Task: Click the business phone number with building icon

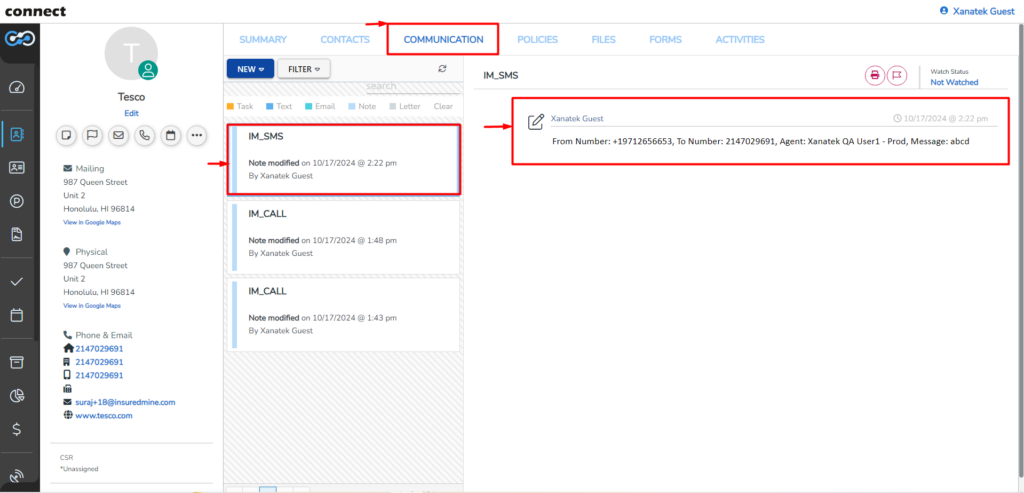Action: [x=99, y=362]
